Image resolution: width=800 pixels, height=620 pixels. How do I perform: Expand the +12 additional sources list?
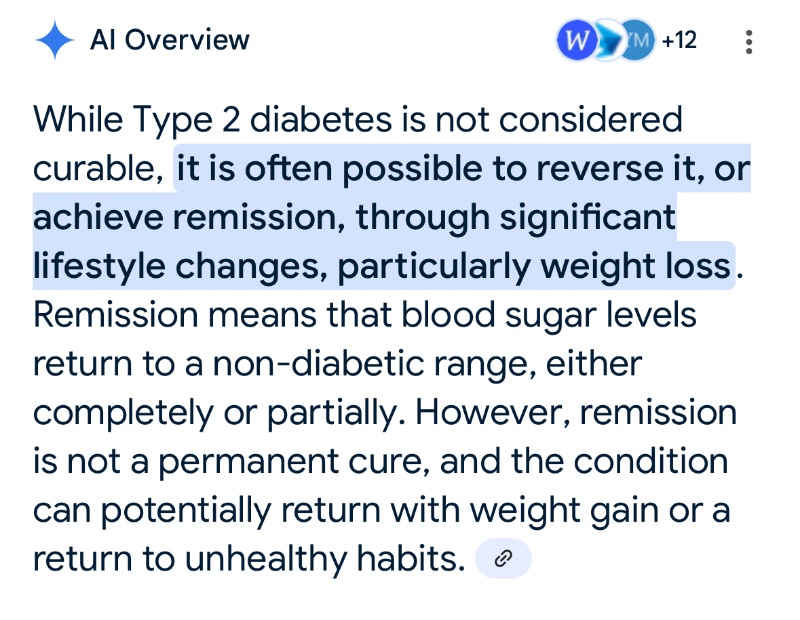click(679, 42)
